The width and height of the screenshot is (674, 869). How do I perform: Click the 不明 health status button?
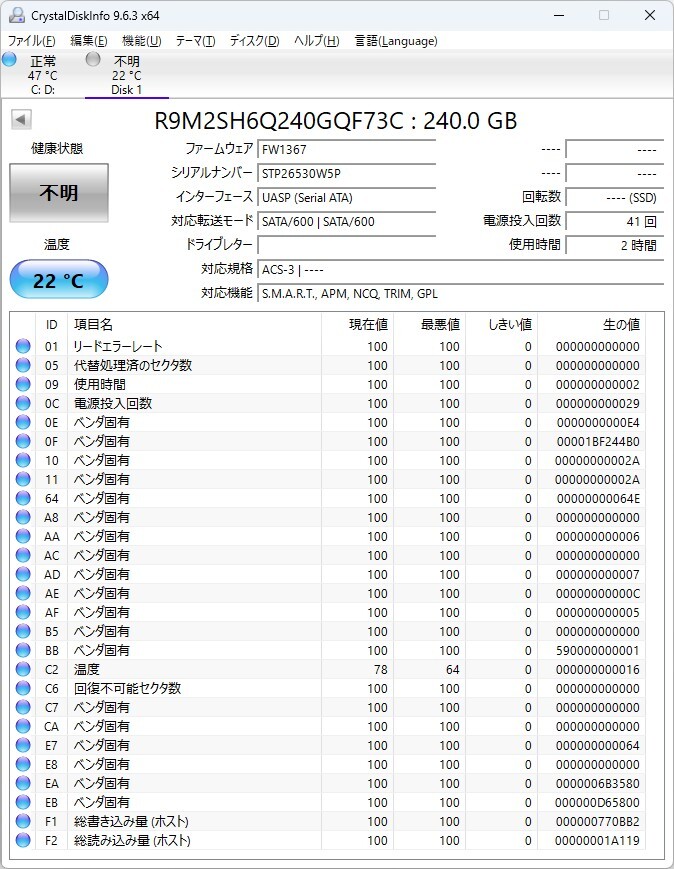[x=59, y=193]
